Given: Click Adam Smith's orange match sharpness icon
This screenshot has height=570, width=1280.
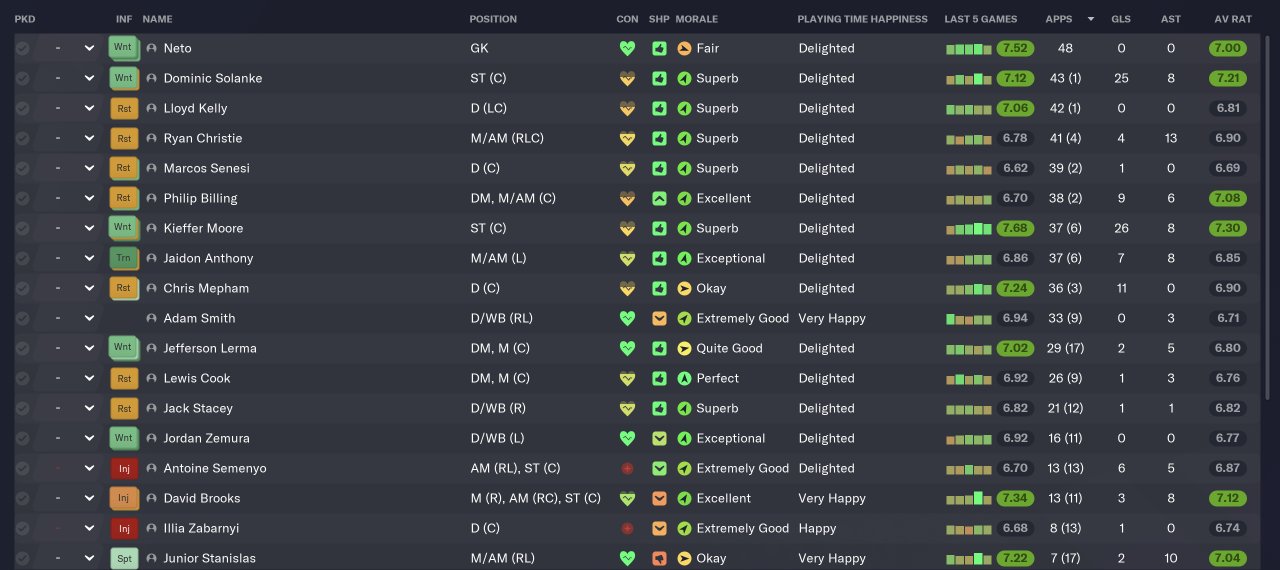Looking at the screenshot, I should point(659,318).
